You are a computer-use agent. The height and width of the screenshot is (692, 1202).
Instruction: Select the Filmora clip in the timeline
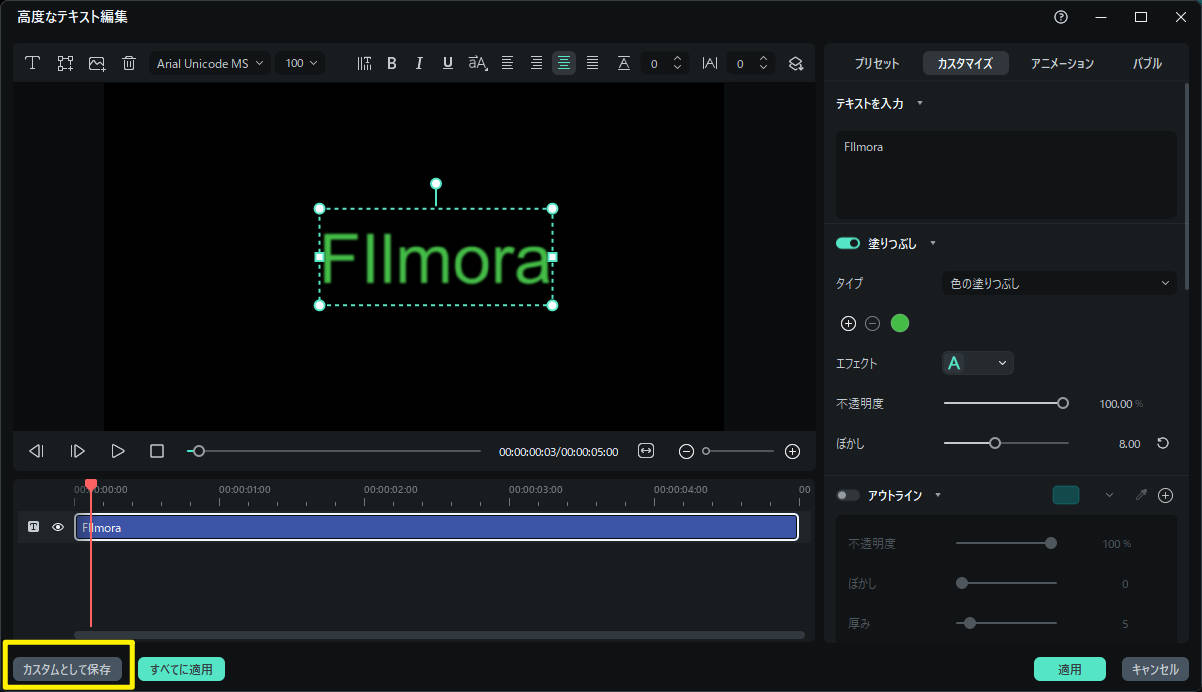(436, 527)
